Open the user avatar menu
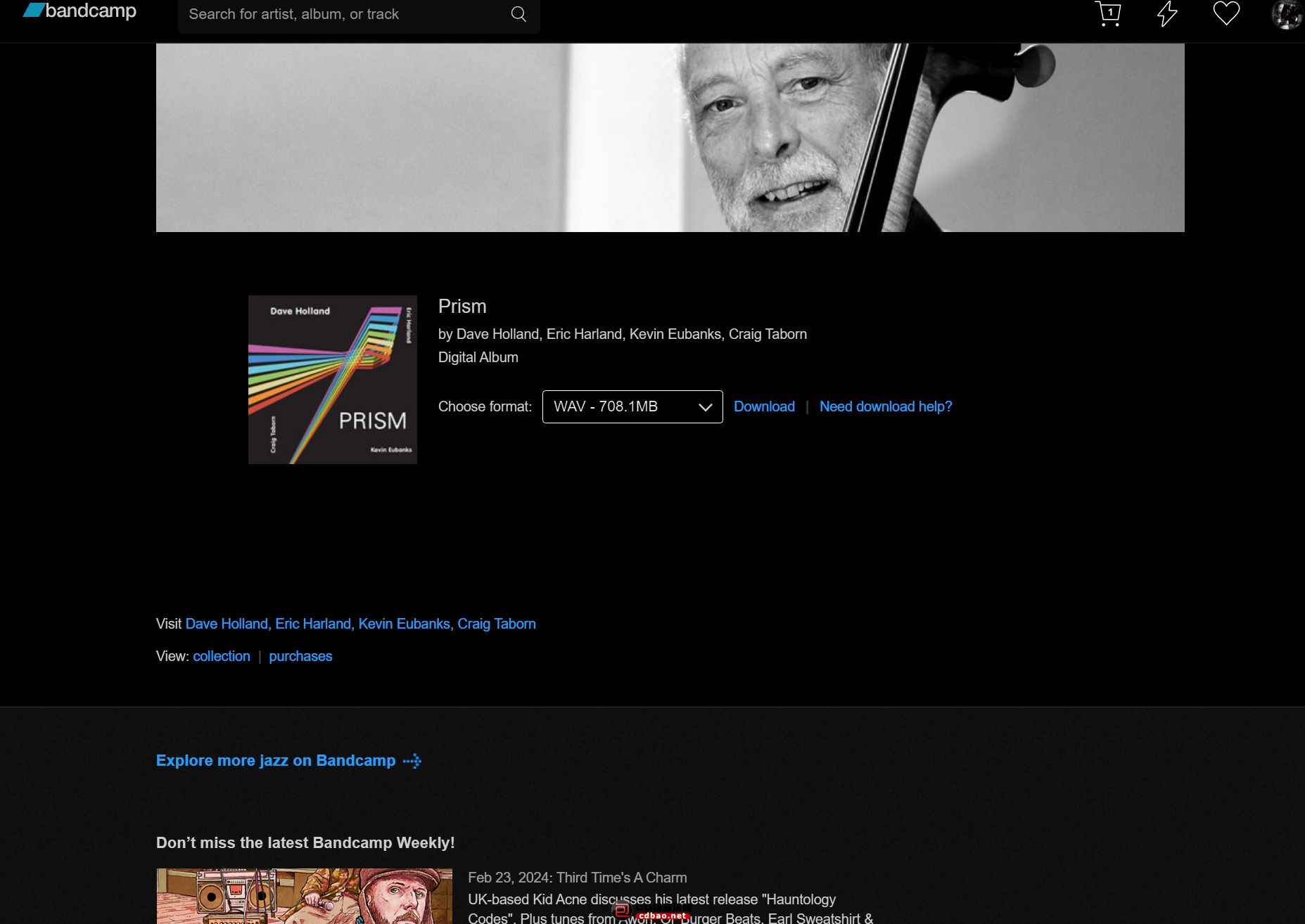Viewport: 1305px width, 924px height. coord(1287,14)
